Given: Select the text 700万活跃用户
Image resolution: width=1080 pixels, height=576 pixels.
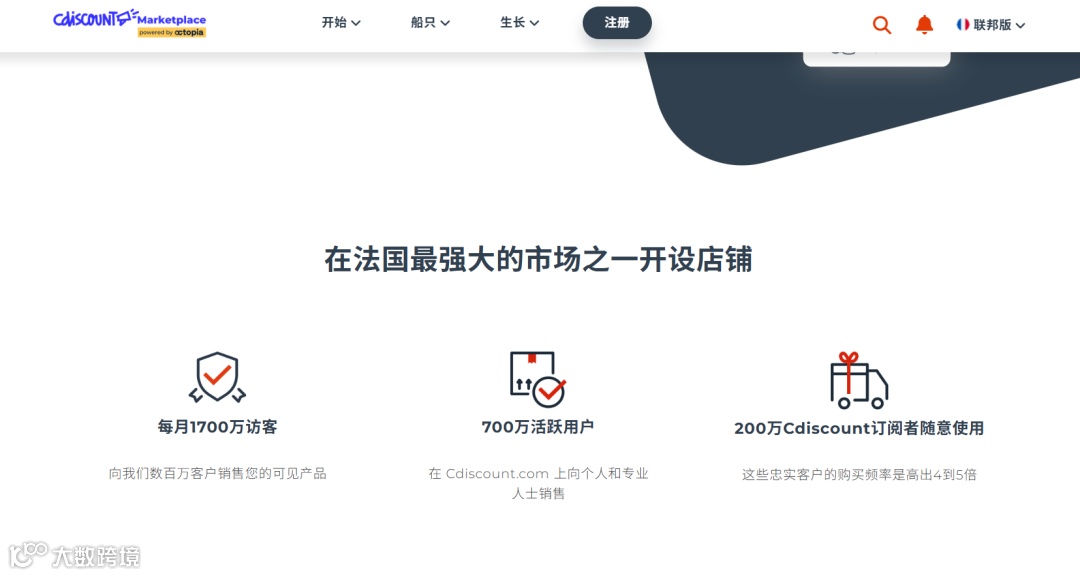Looking at the screenshot, I should coord(538,427).
